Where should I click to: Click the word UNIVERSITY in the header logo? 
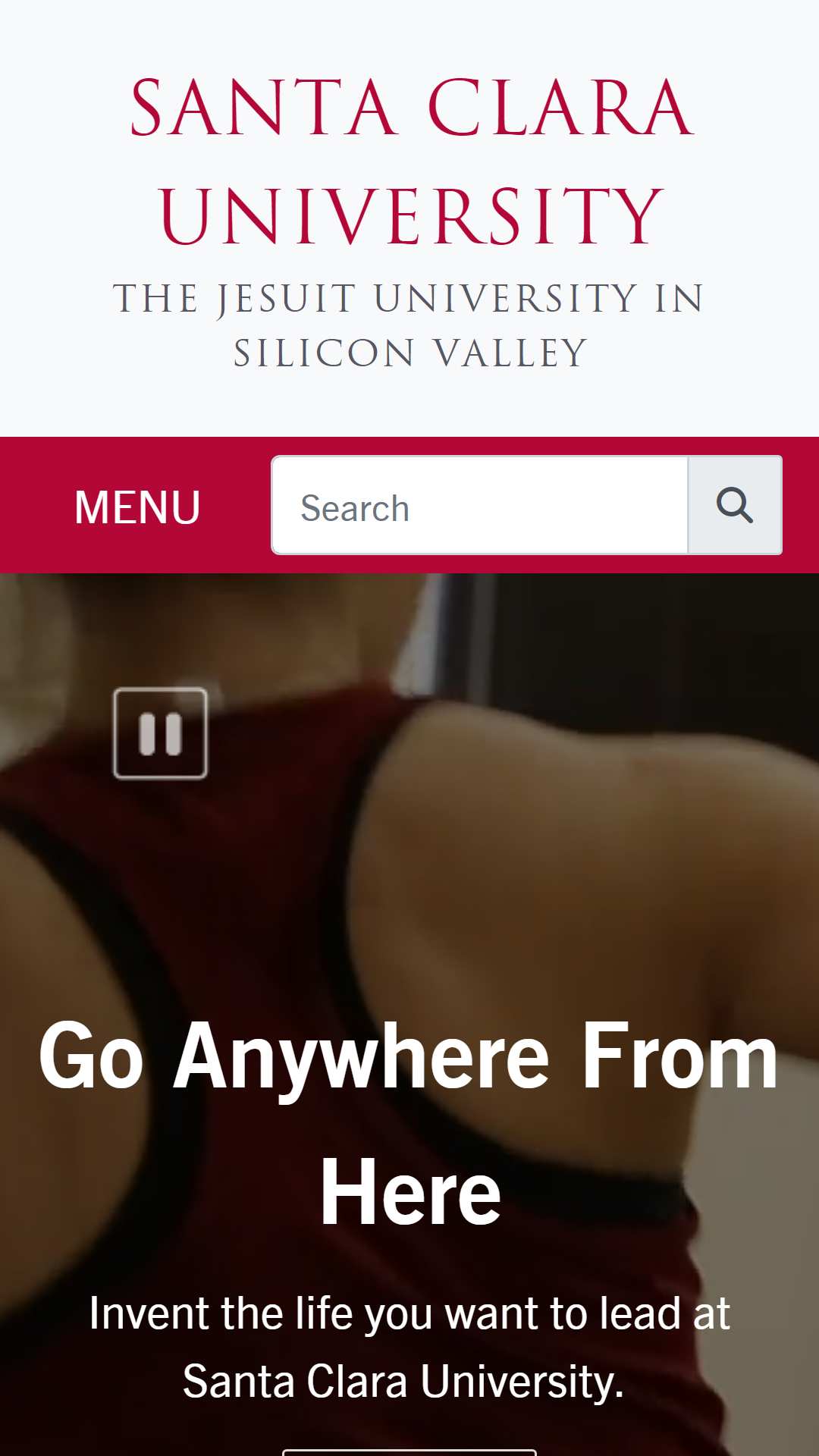[412, 217]
